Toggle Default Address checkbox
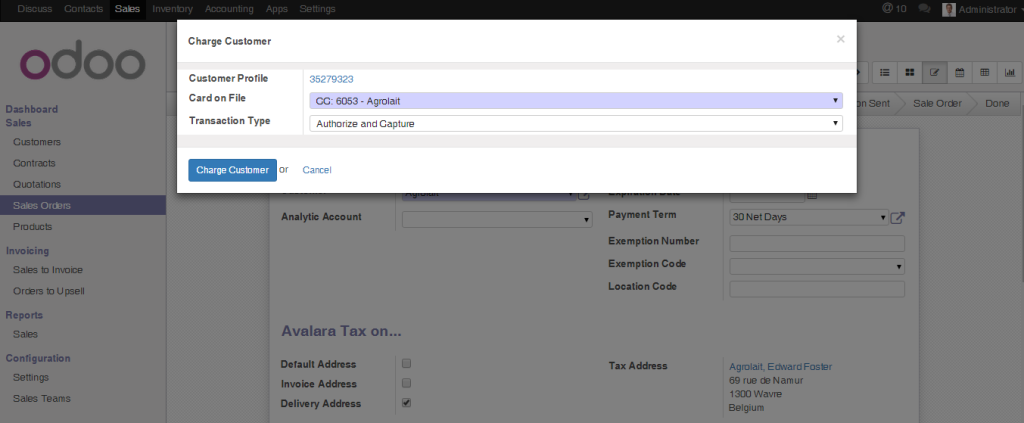The height and width of the screenshot is (423, 1024). coord(406,363)
